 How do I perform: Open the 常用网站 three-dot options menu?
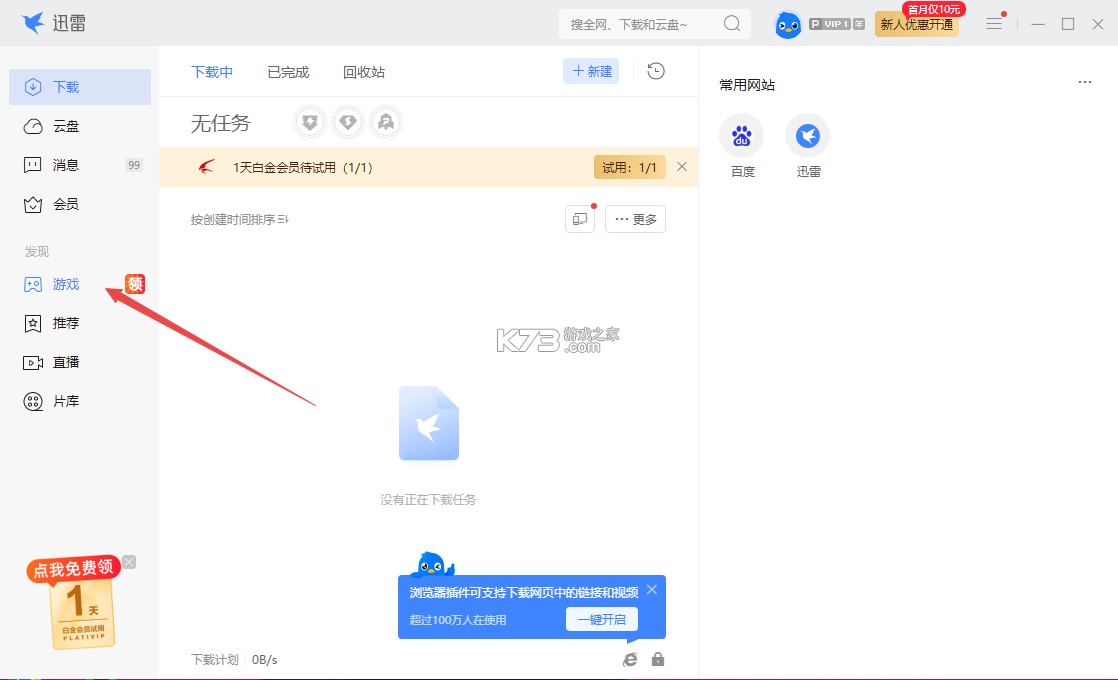(x=1084, y=83)
